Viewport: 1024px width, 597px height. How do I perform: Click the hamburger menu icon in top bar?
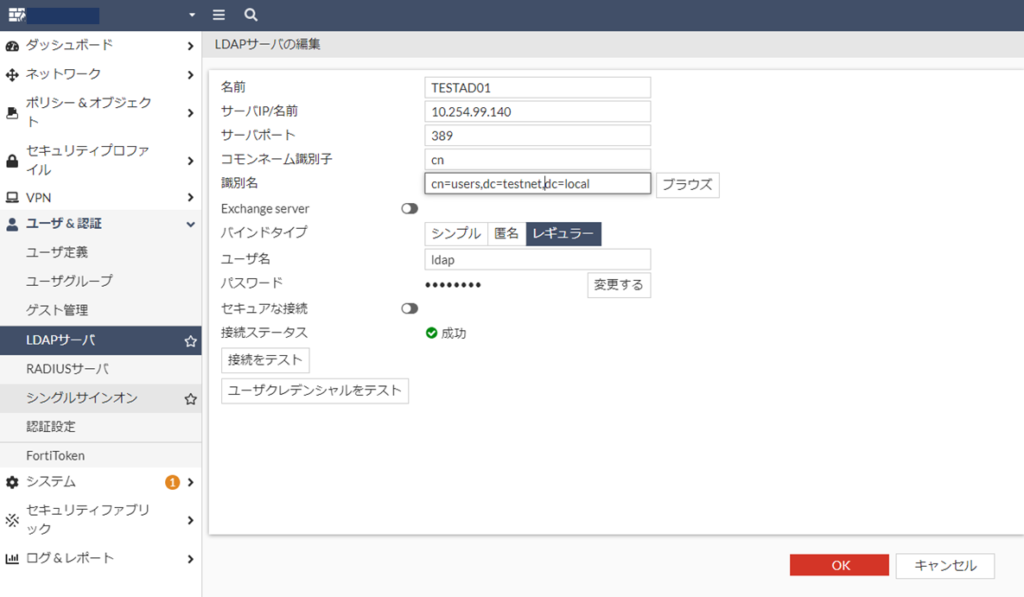pyautogui.click(x=219, y=15)
